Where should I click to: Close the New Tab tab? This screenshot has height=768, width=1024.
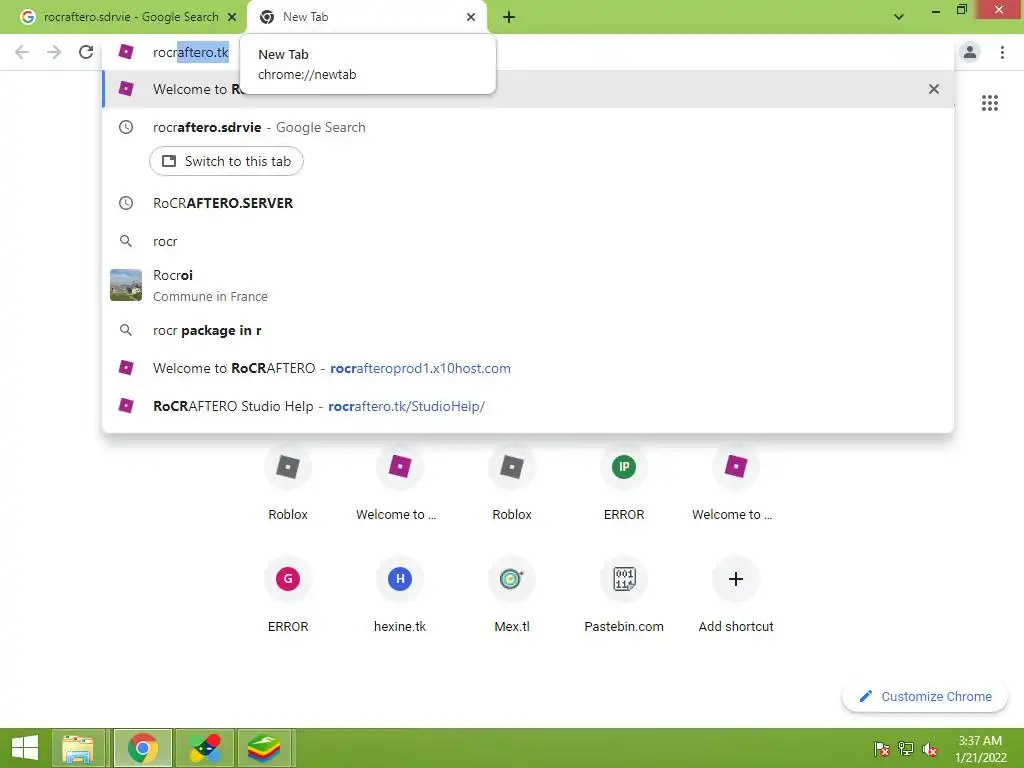[470, 17]
